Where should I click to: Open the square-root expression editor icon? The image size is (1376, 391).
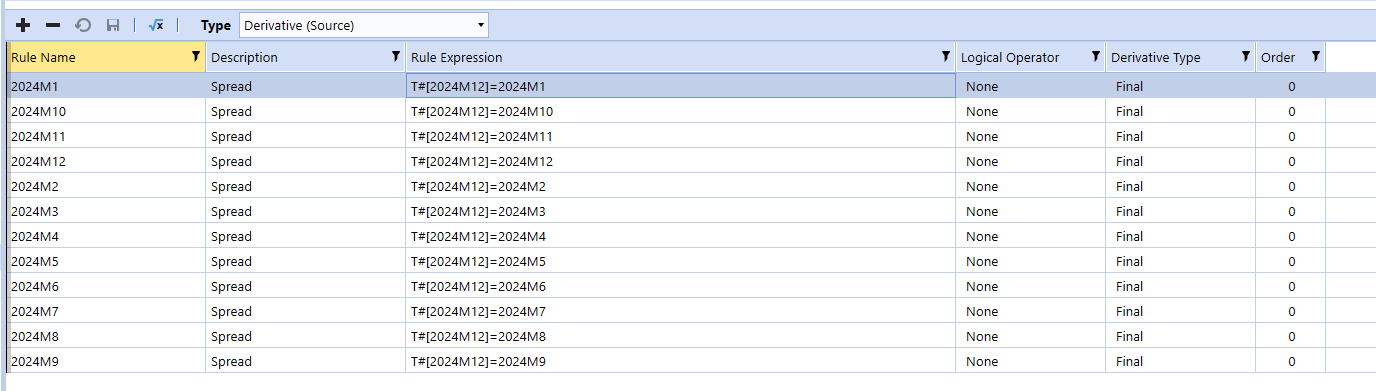click(x=156, y=25)
